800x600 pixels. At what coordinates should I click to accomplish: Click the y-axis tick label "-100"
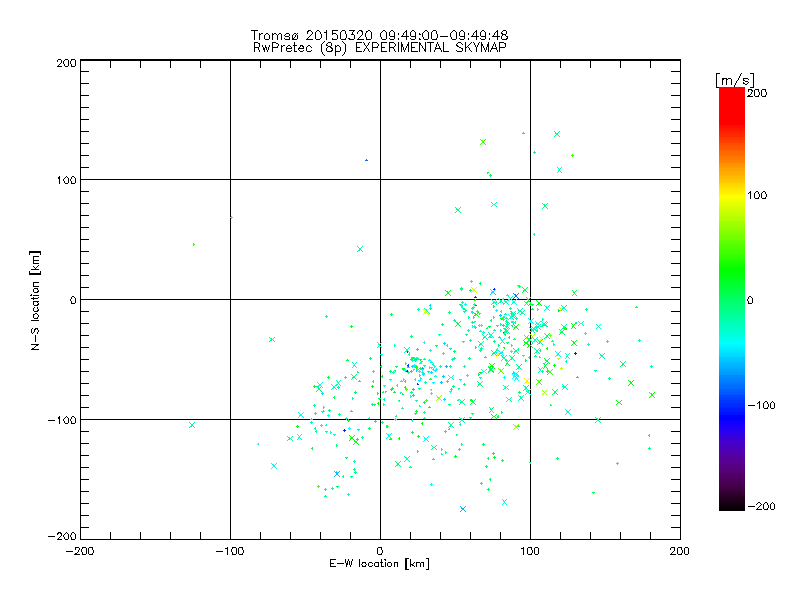click(x=62, y=420)
